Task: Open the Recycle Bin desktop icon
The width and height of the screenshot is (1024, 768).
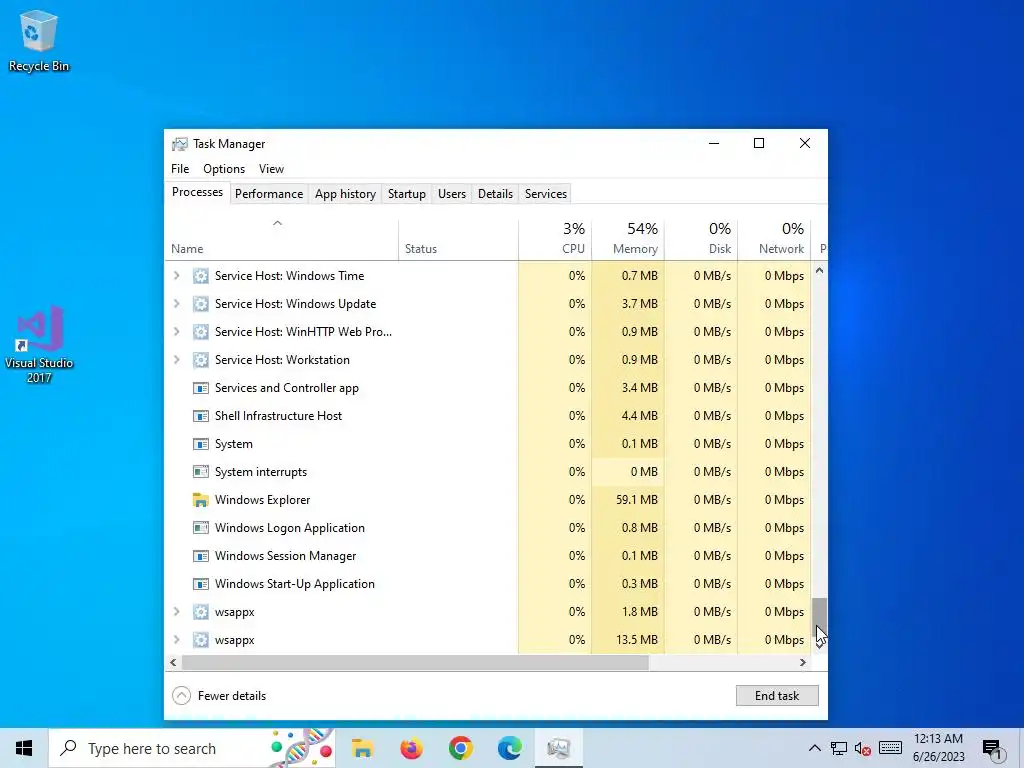Action: 39,40
